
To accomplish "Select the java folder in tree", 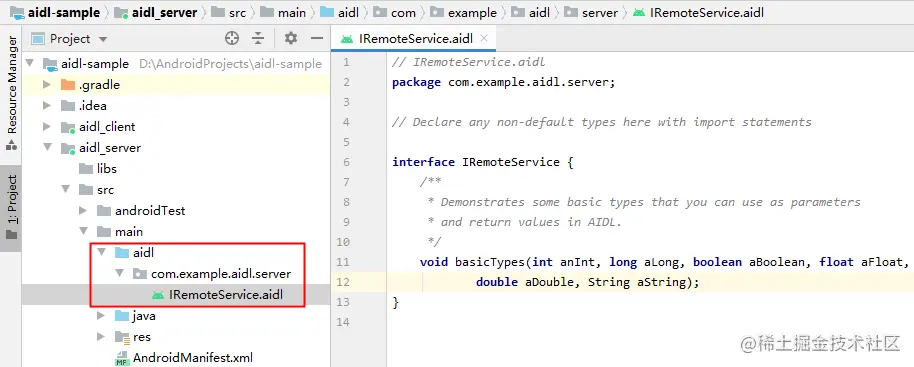I will pos(144,316).
